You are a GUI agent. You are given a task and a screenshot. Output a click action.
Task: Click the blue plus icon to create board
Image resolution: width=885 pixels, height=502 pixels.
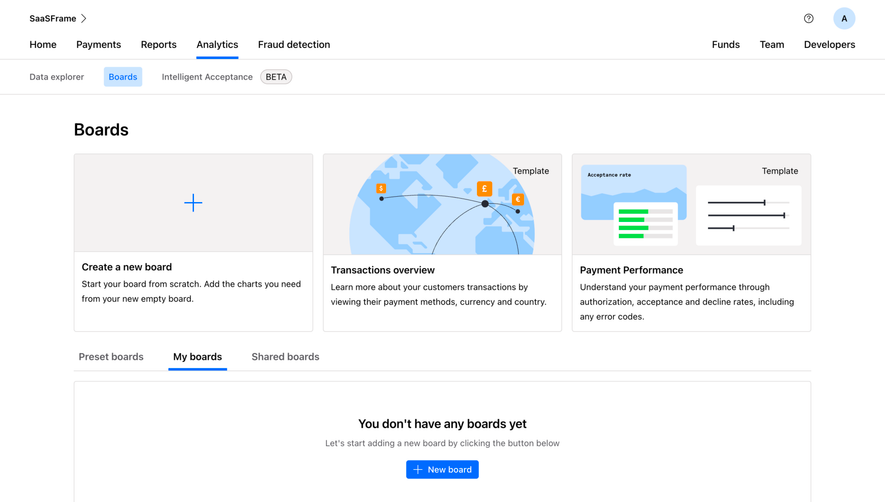[193, 203]
